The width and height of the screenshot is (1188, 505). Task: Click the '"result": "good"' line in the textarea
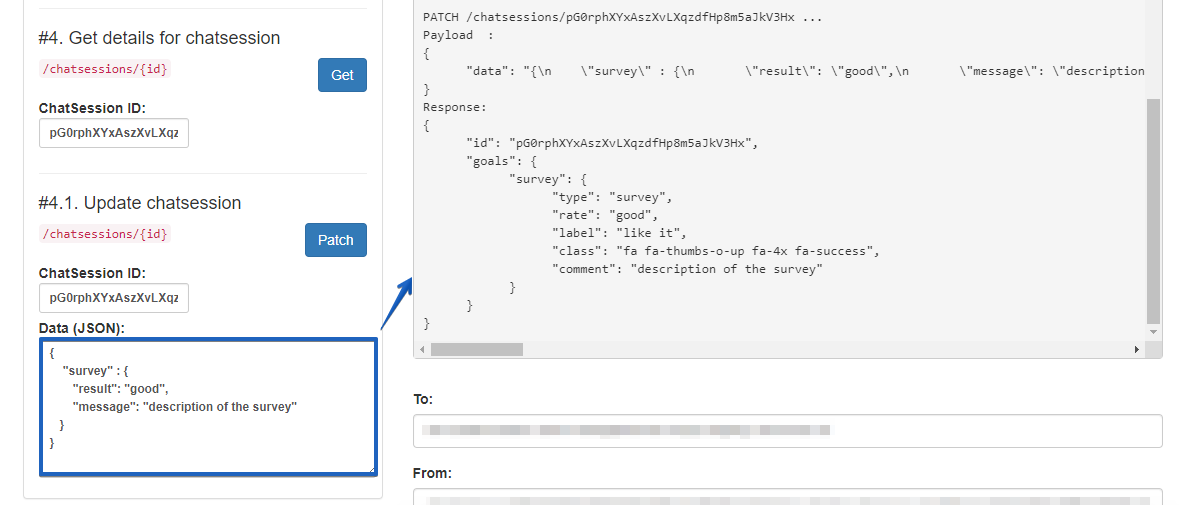pyautogui.click(x=120, y=388)
